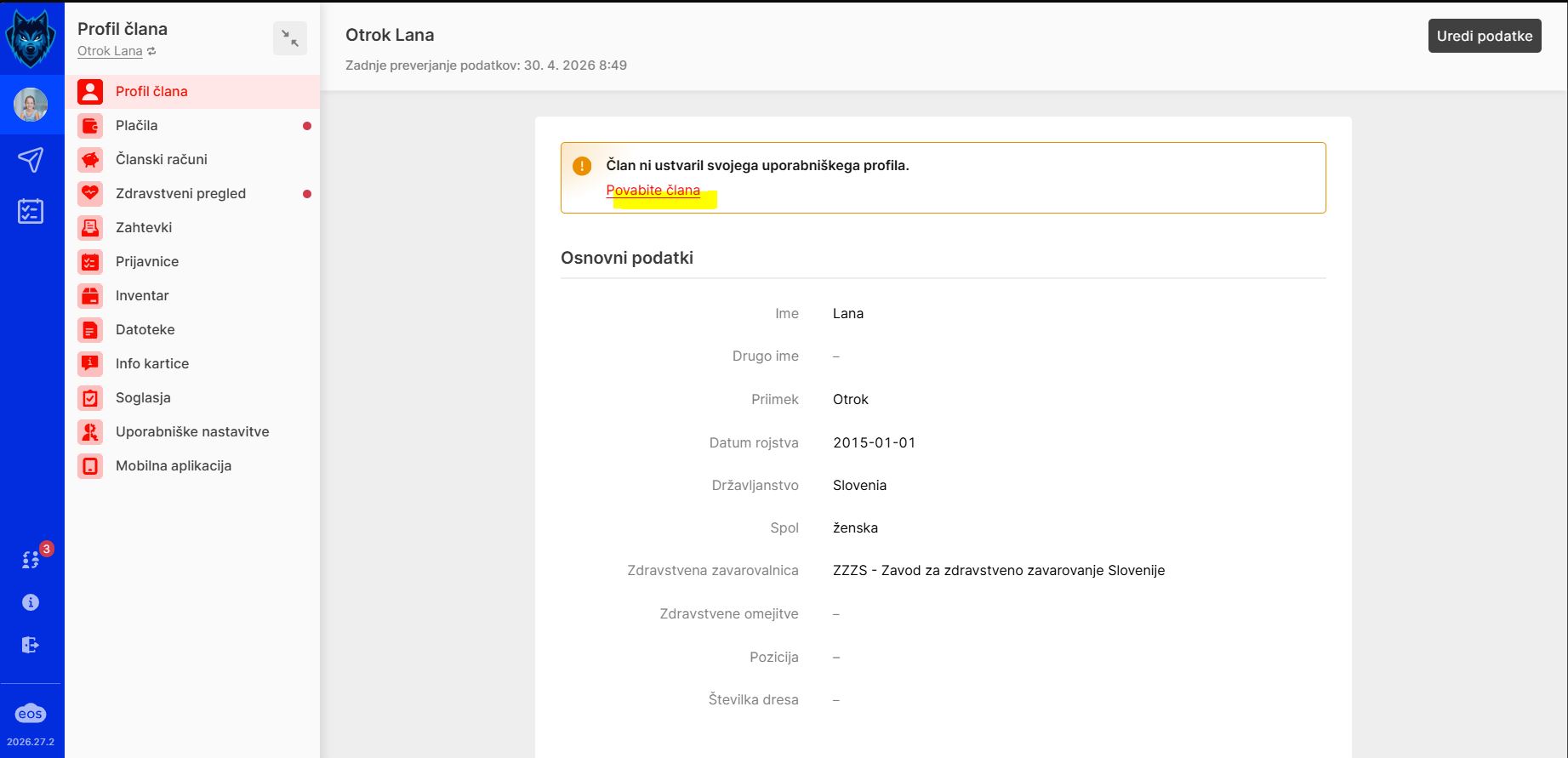Image resolution: width=1568 pixels, height=758 pixels.
Task: Click the Datoteke file icon
Action: [90, 329]
